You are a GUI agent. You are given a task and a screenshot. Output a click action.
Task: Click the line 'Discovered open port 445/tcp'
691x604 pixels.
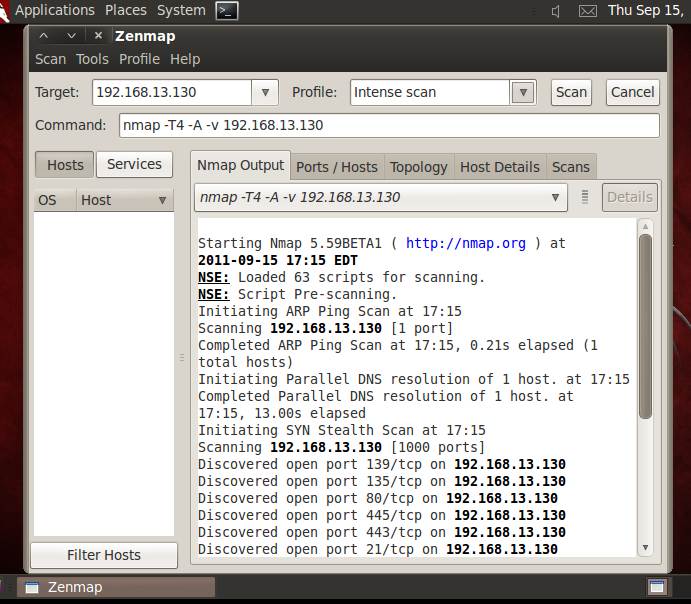[x=382, y=515]
